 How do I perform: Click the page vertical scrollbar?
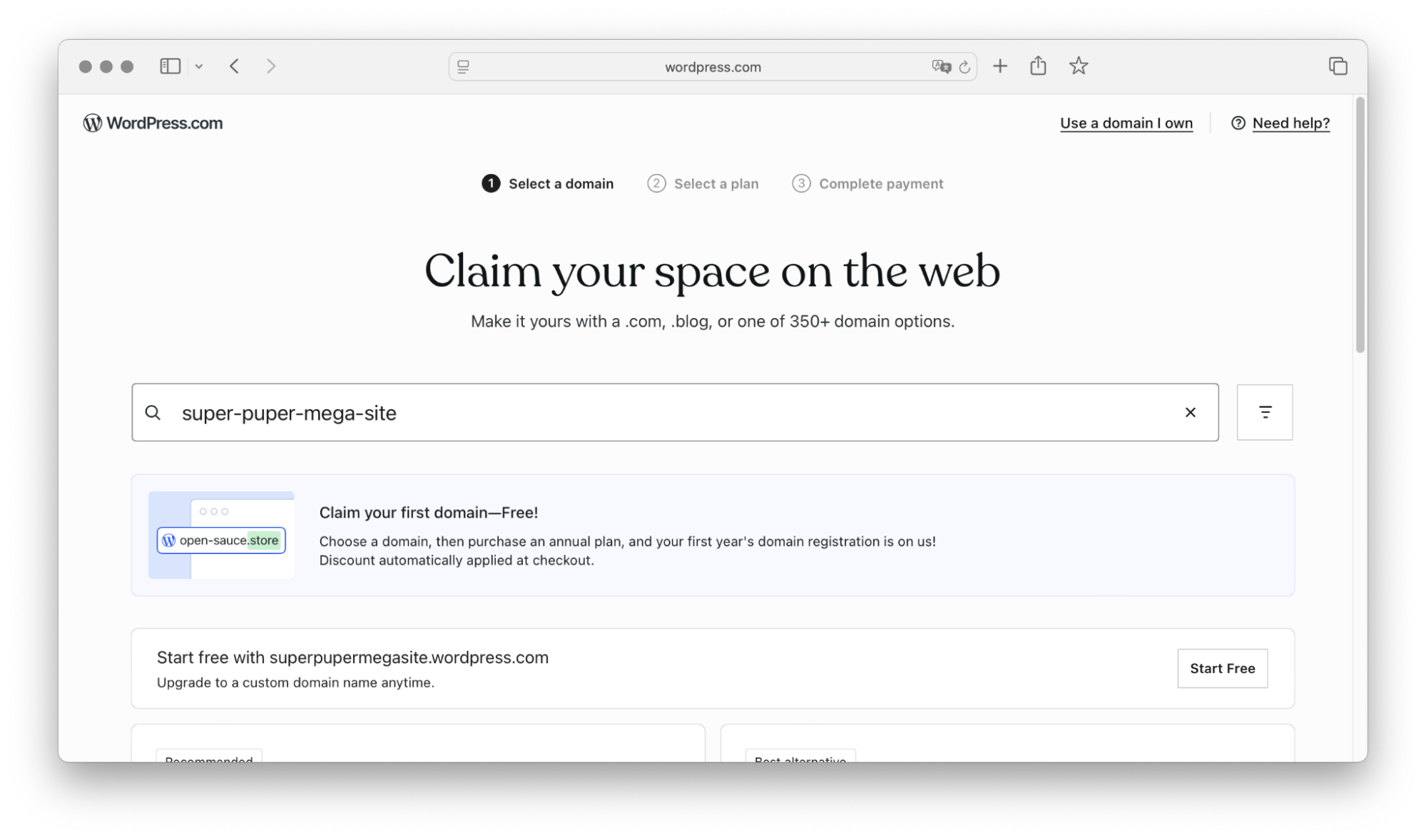tap(1360, 227)
